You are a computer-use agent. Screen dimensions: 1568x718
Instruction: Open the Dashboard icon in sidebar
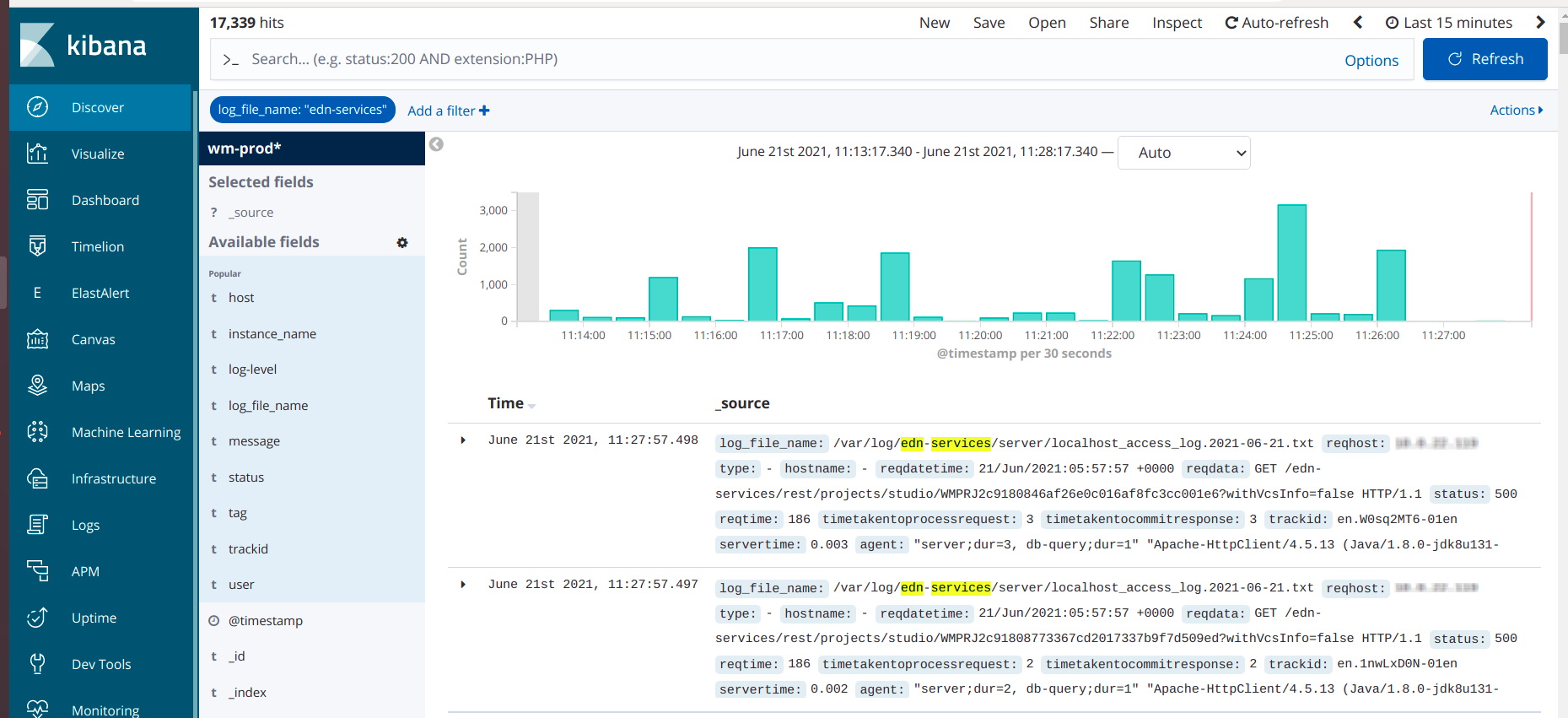click(37, 200)
